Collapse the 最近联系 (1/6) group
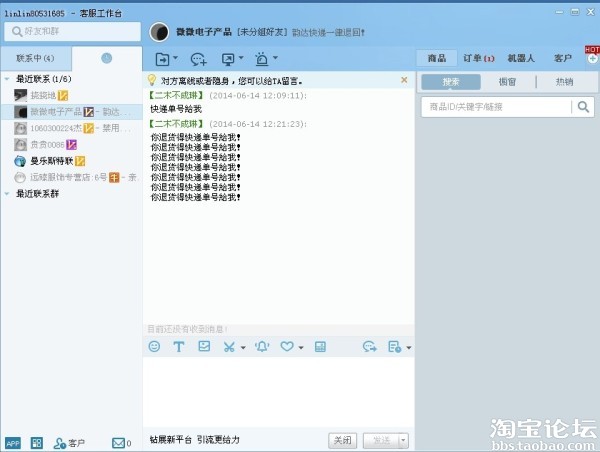The height and width of the screenshot is (452, 600). tap(7, 79)
